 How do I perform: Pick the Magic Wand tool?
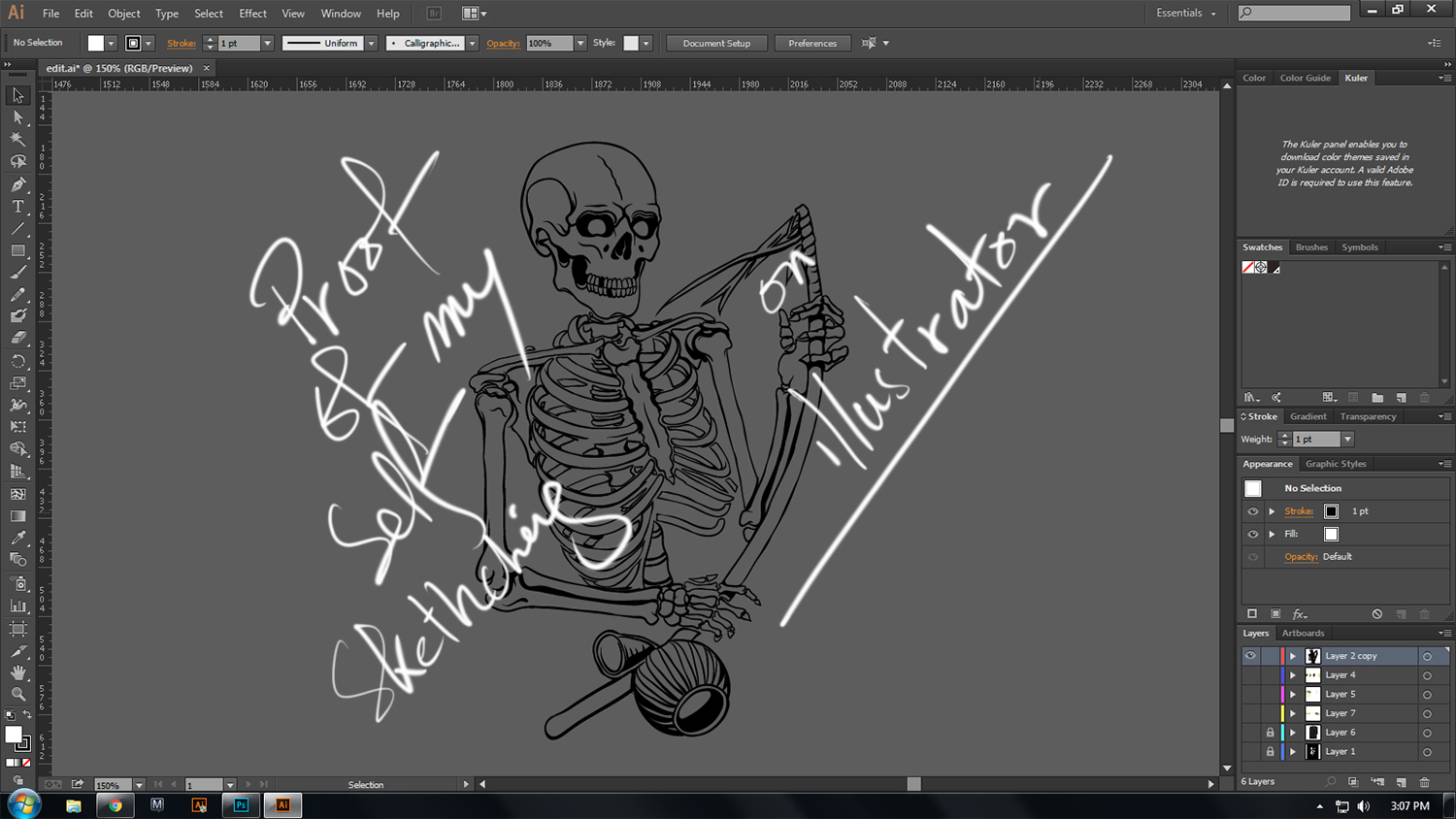coord(17,140)
